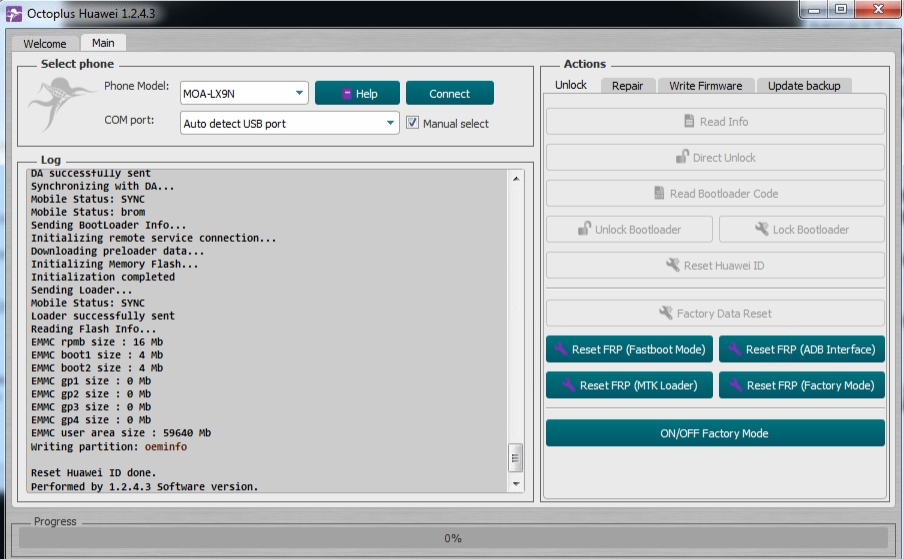Screen dimensions: 904x559
Task: Click the Reset Huawei ID button
Action: point(715,266)
